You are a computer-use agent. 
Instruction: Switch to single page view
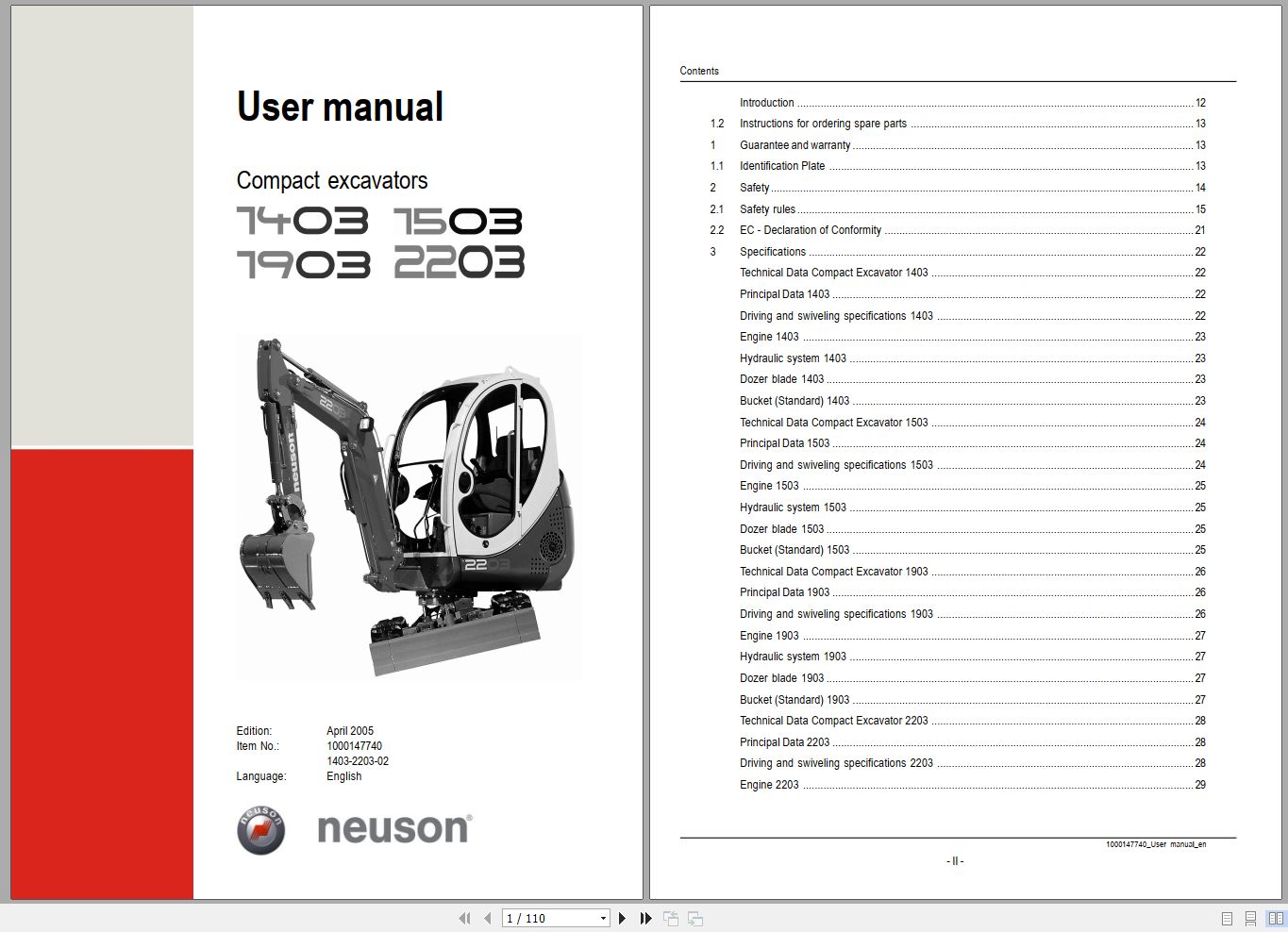coord(1227,918)
